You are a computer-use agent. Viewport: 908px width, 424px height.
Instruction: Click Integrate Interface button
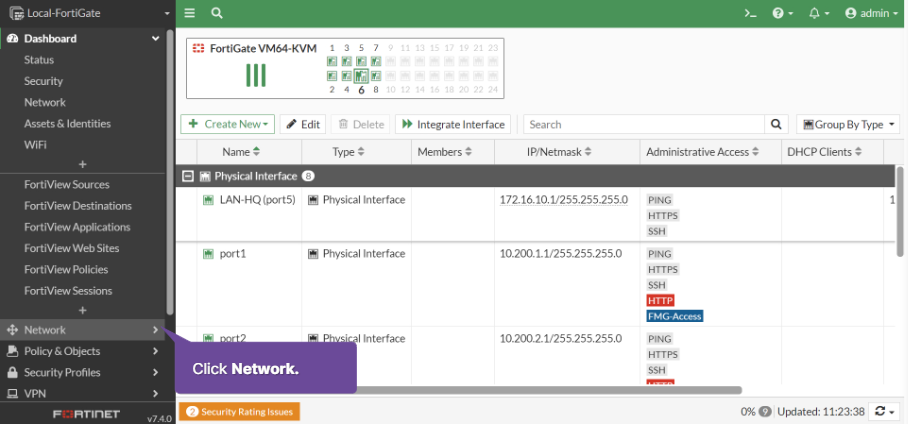coord(453,124)
